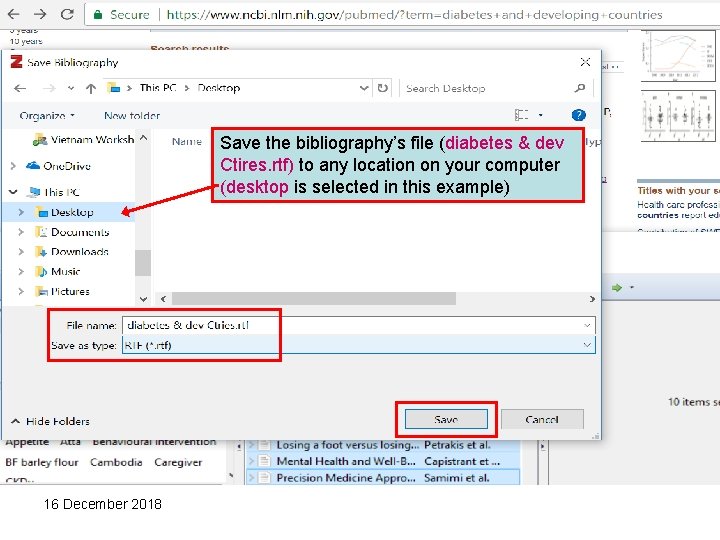Image resolution: width=720 pixels, height=540 pixels.
Task: Click the BF barley flour tag
Action: 42,462
